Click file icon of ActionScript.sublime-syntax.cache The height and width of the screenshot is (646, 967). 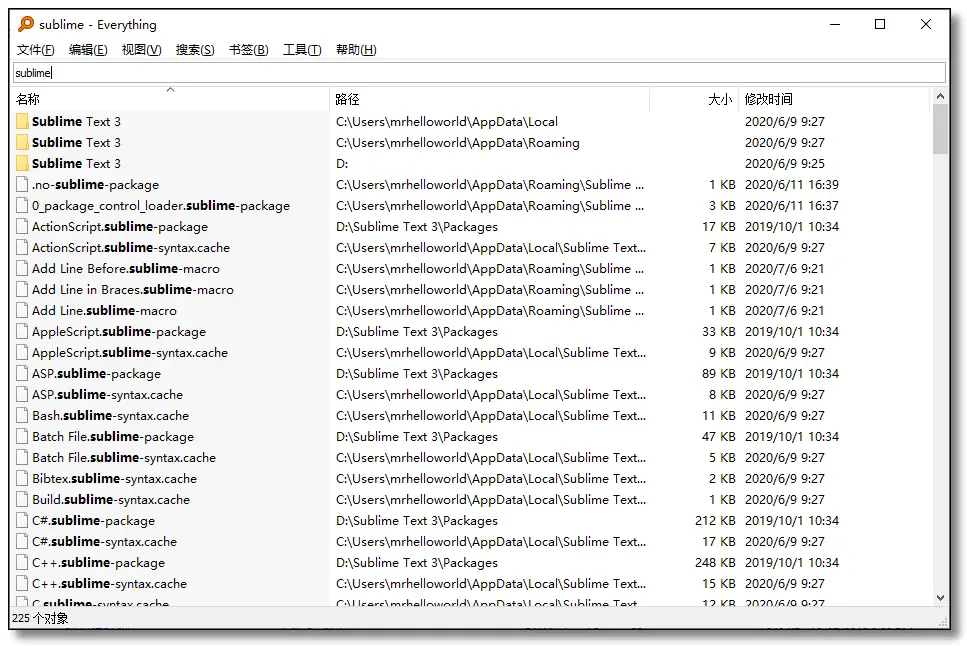(22, 247)
